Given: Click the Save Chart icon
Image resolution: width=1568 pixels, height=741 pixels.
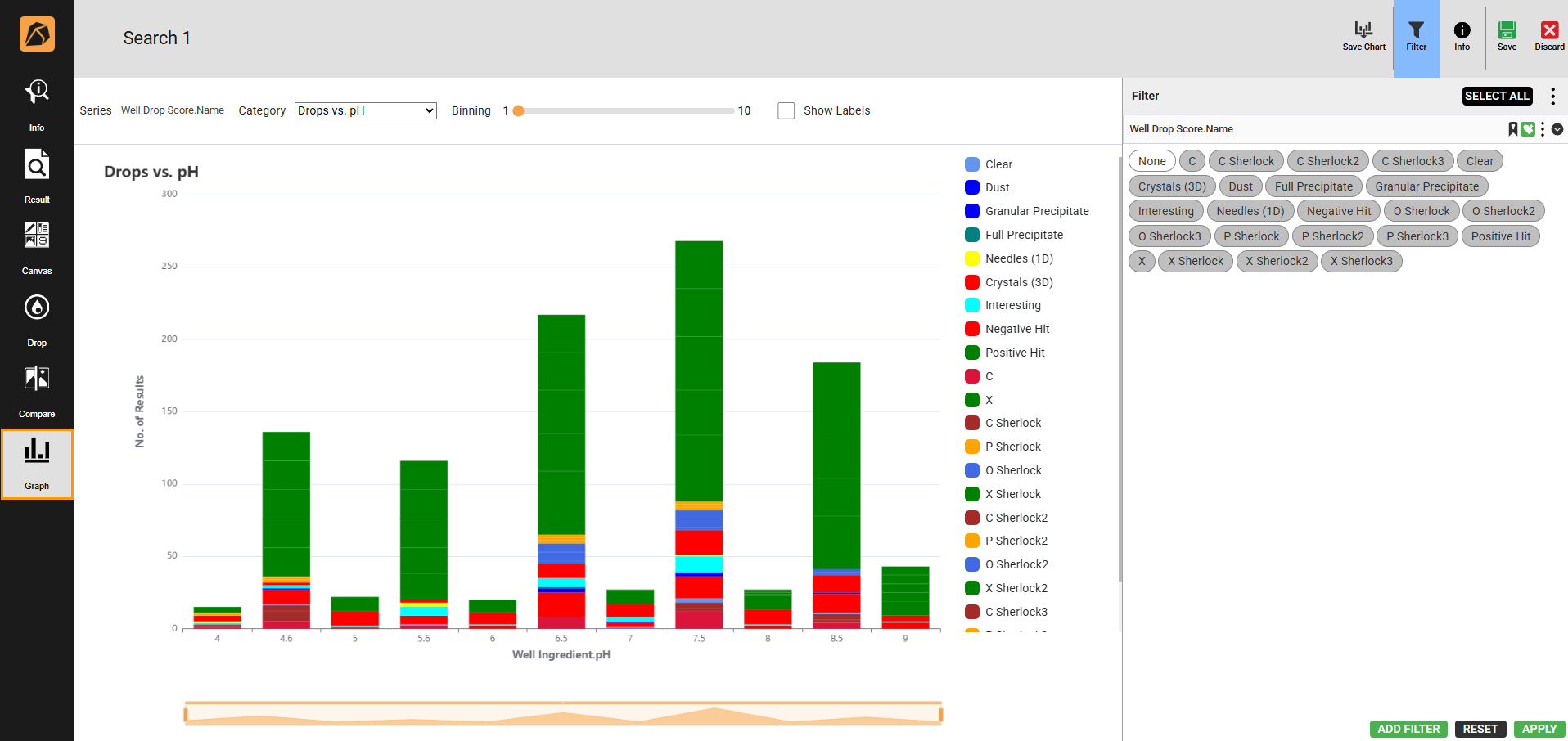Looking at the screenshot, I should coord(1363,36).
